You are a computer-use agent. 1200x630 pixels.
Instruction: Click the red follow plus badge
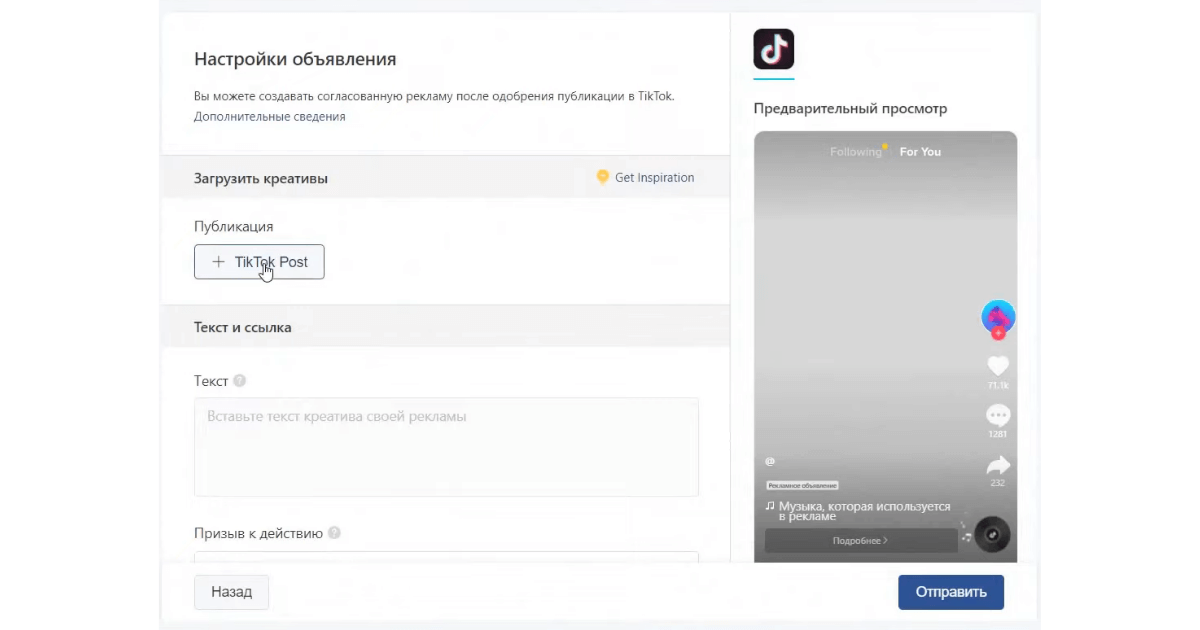[x=998, y=334]
